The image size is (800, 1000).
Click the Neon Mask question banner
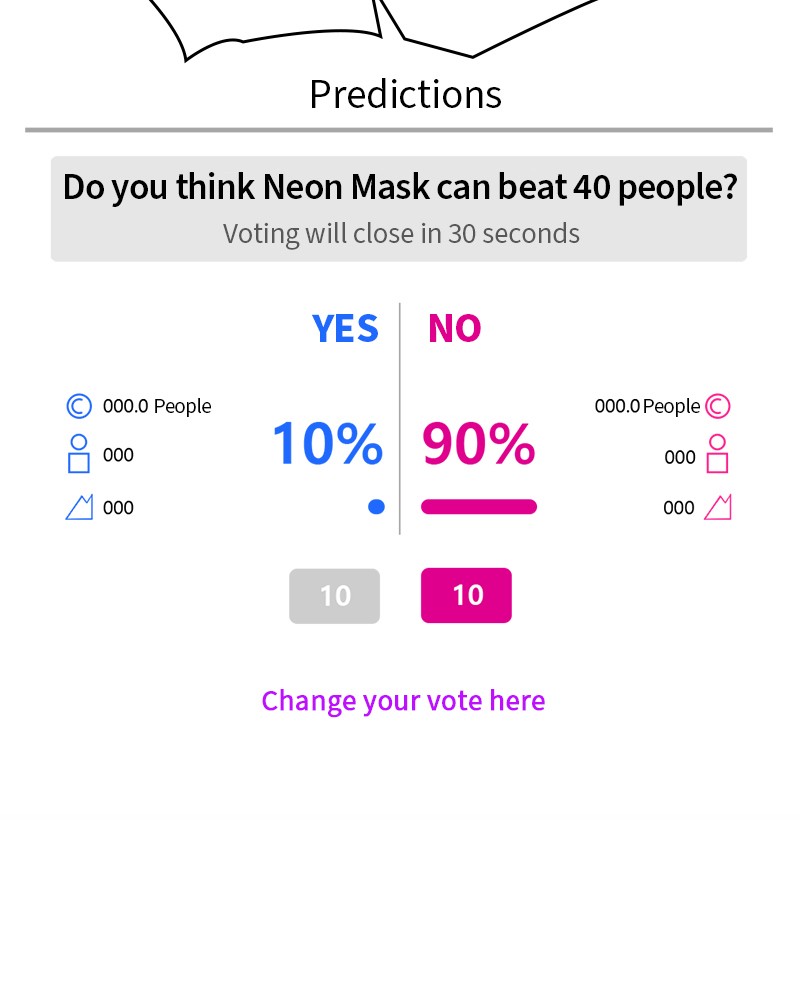coord(399,188)
